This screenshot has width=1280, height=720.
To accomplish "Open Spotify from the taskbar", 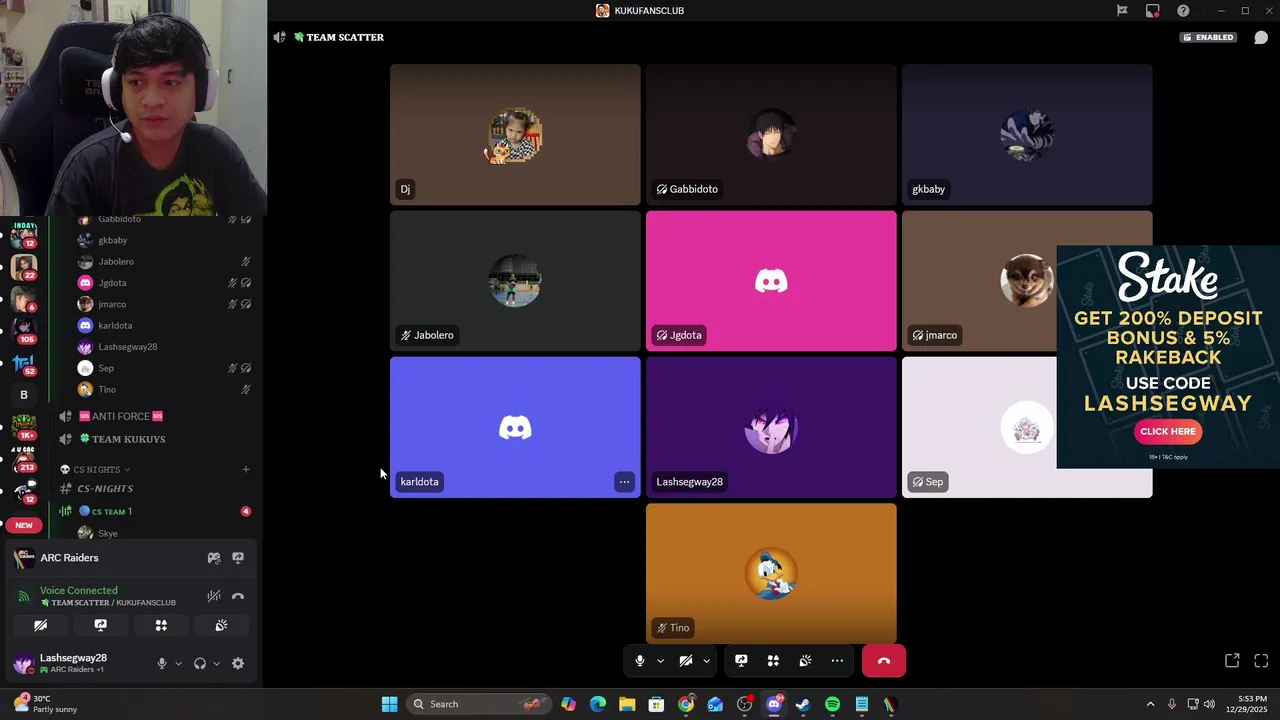I will click(x=832, y=704).
